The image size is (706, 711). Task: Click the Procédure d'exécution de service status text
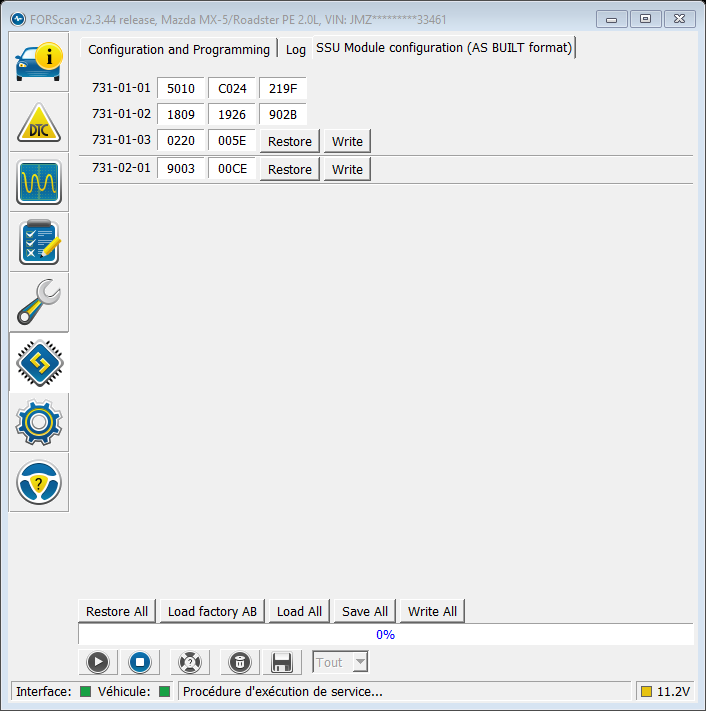tap(282, 692)
